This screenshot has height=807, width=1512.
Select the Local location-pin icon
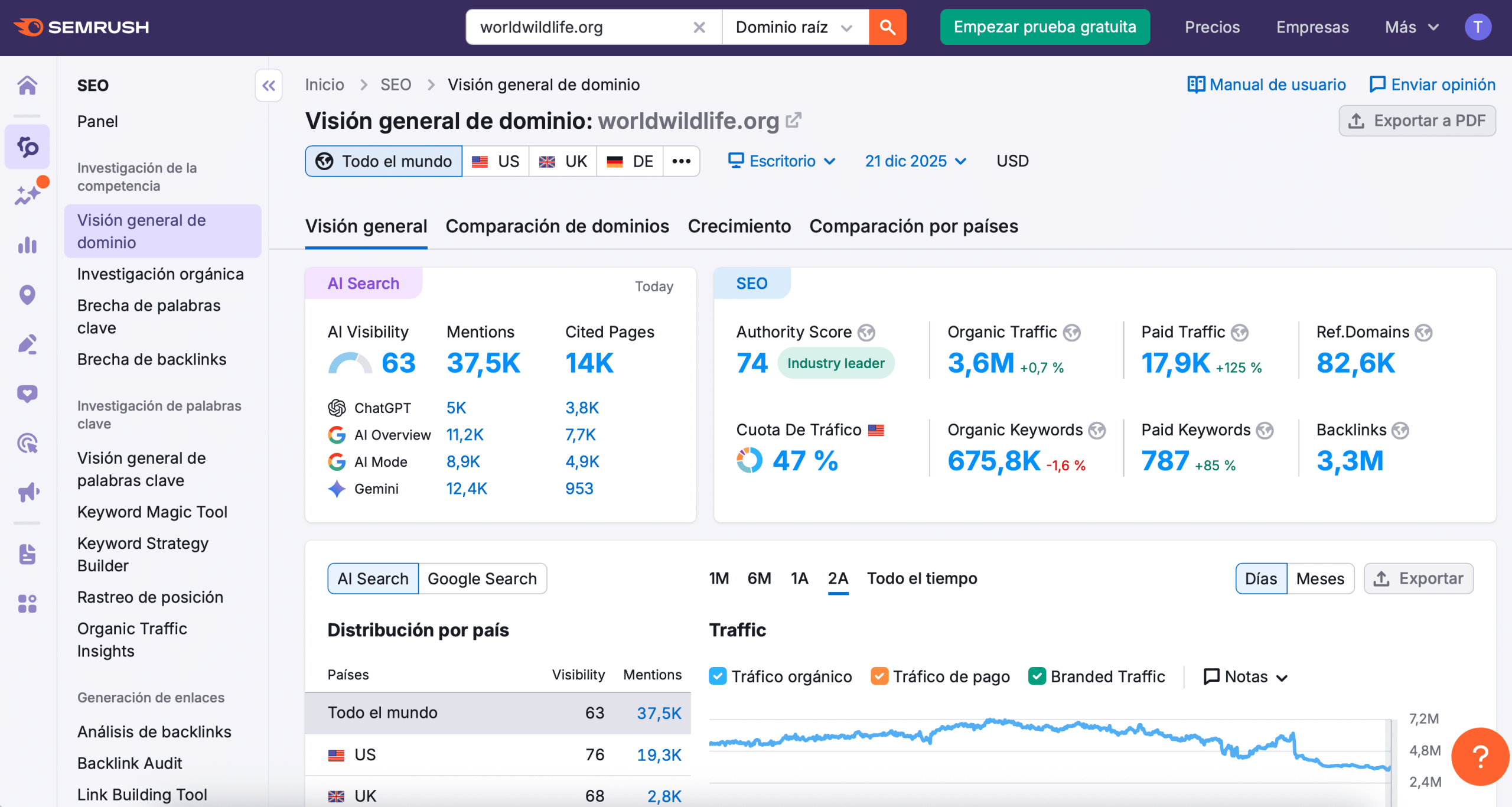27,294
